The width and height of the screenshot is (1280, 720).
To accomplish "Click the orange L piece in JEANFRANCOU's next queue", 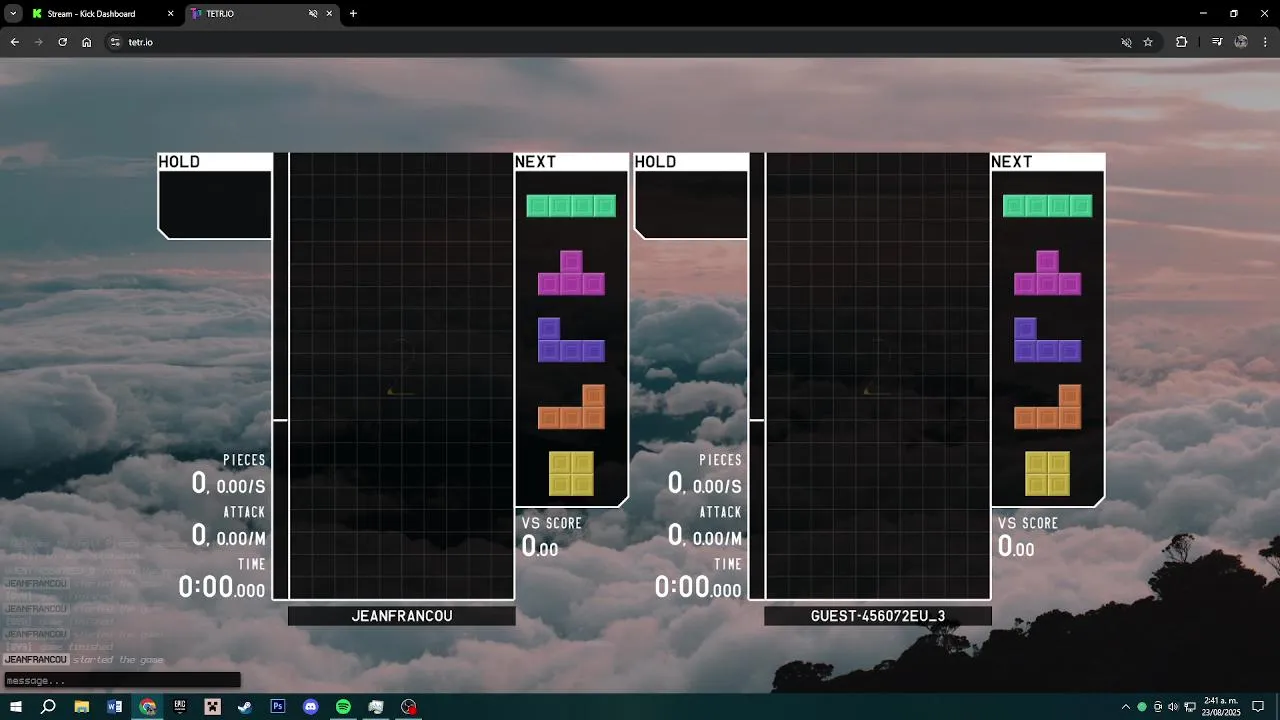I will tap(571, 407).
